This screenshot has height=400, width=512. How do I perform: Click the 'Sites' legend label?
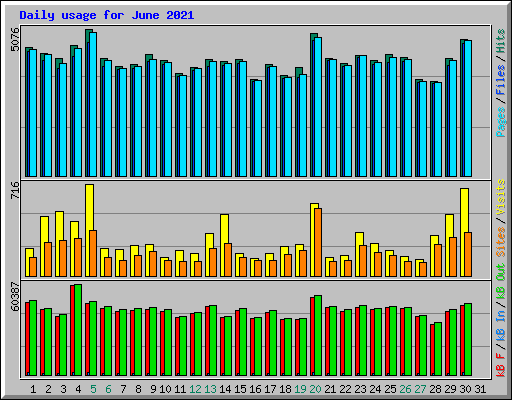(501, 242)
